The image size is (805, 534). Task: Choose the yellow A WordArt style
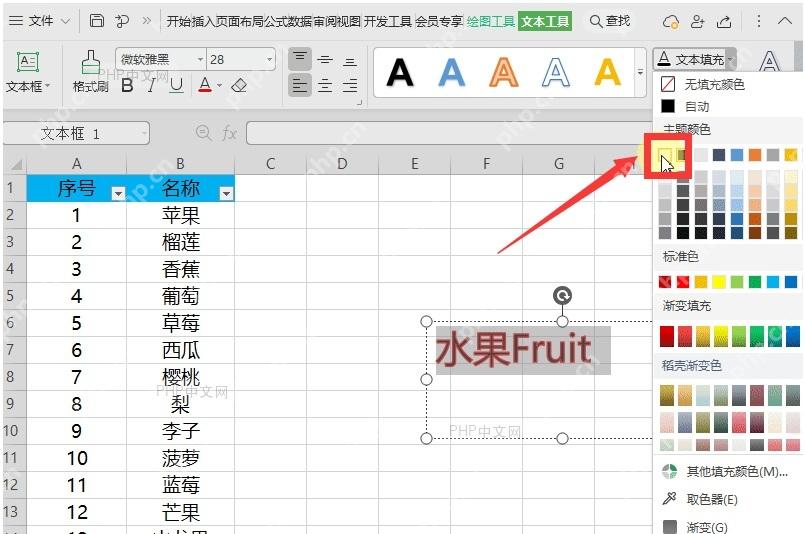(607, 72)
